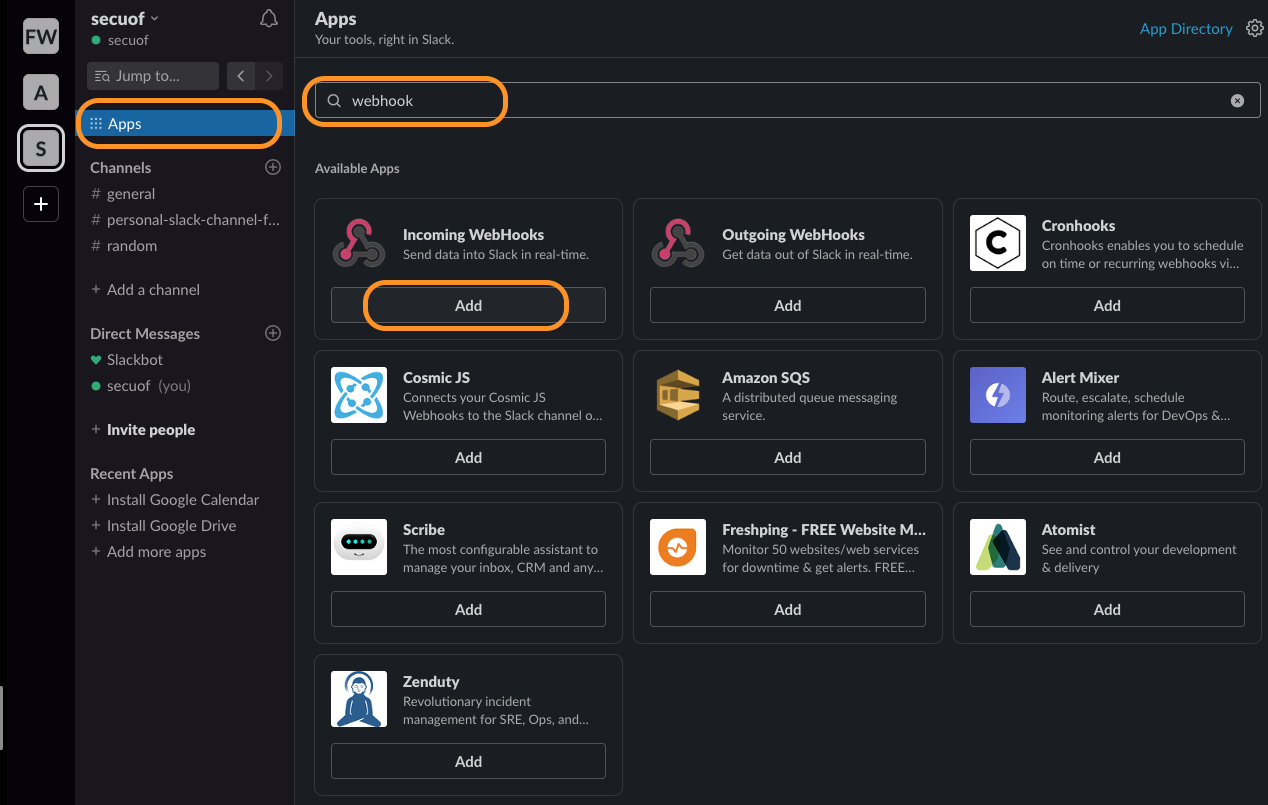Click the Cronhooks app logo

coord(998,243)
